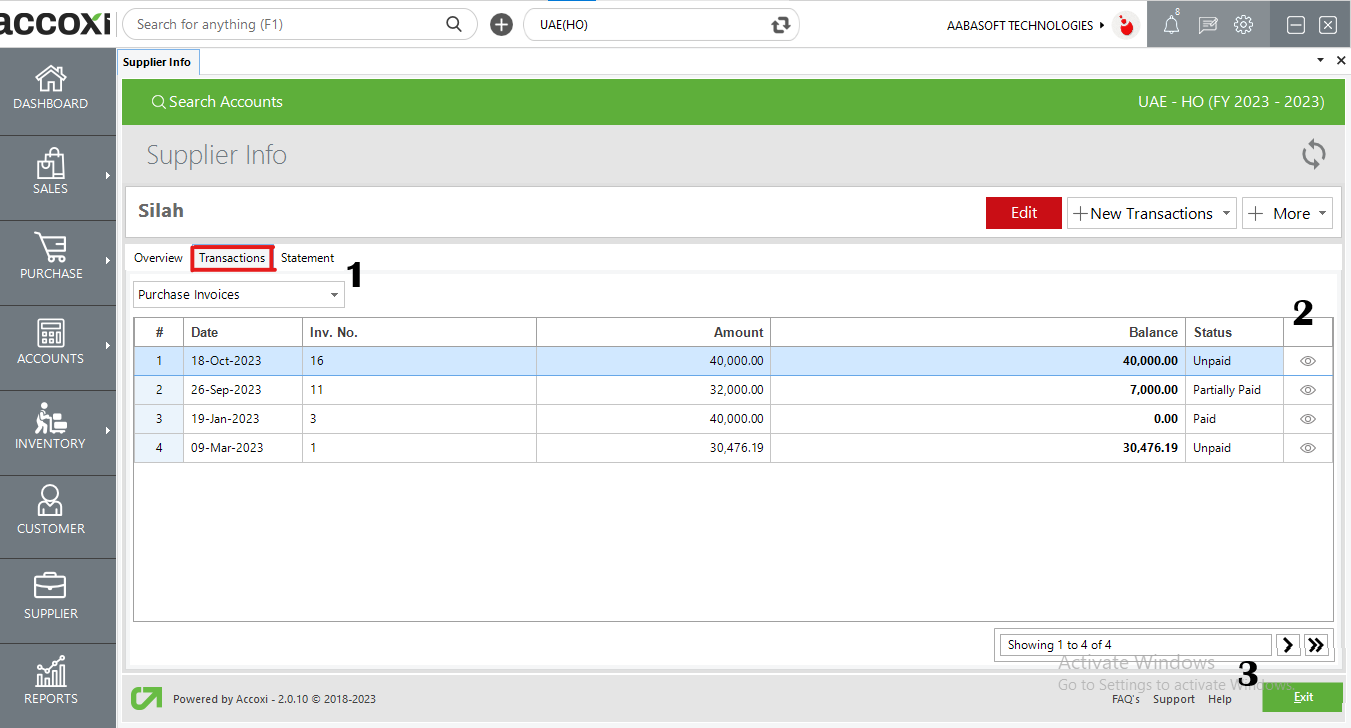Switch to the Overview tab
Screen dimensions: 1351x728
point(158,257)
